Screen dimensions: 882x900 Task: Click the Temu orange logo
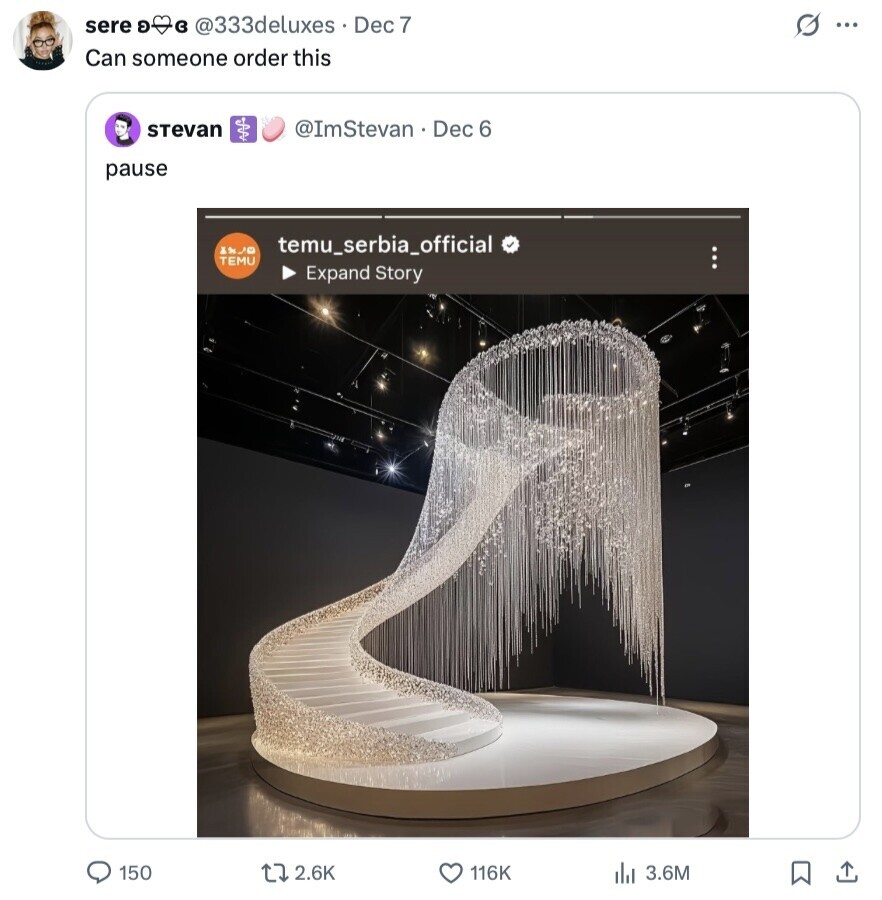[237, 256]
